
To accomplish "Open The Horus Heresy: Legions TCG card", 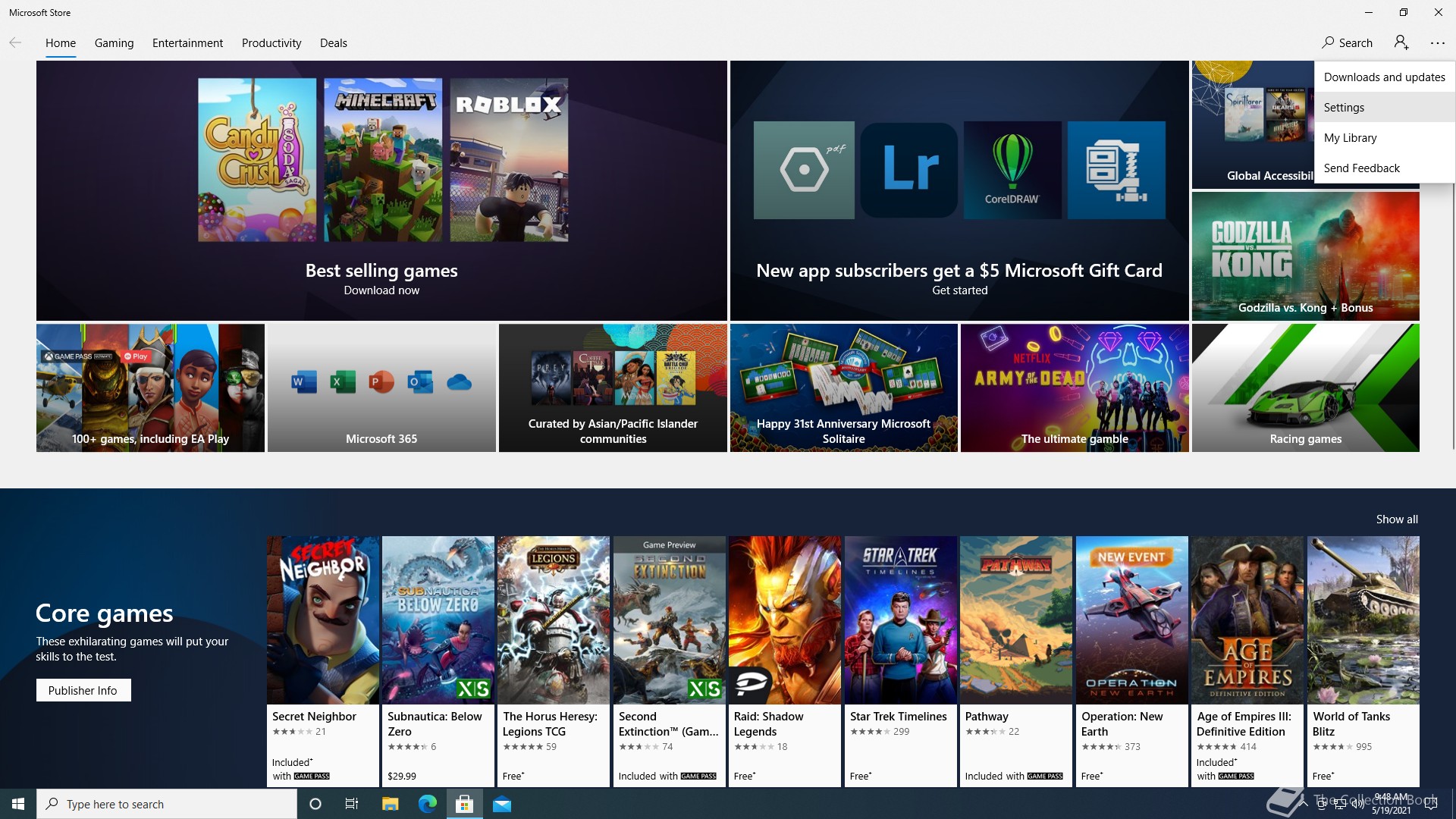I will pos(554,661).
